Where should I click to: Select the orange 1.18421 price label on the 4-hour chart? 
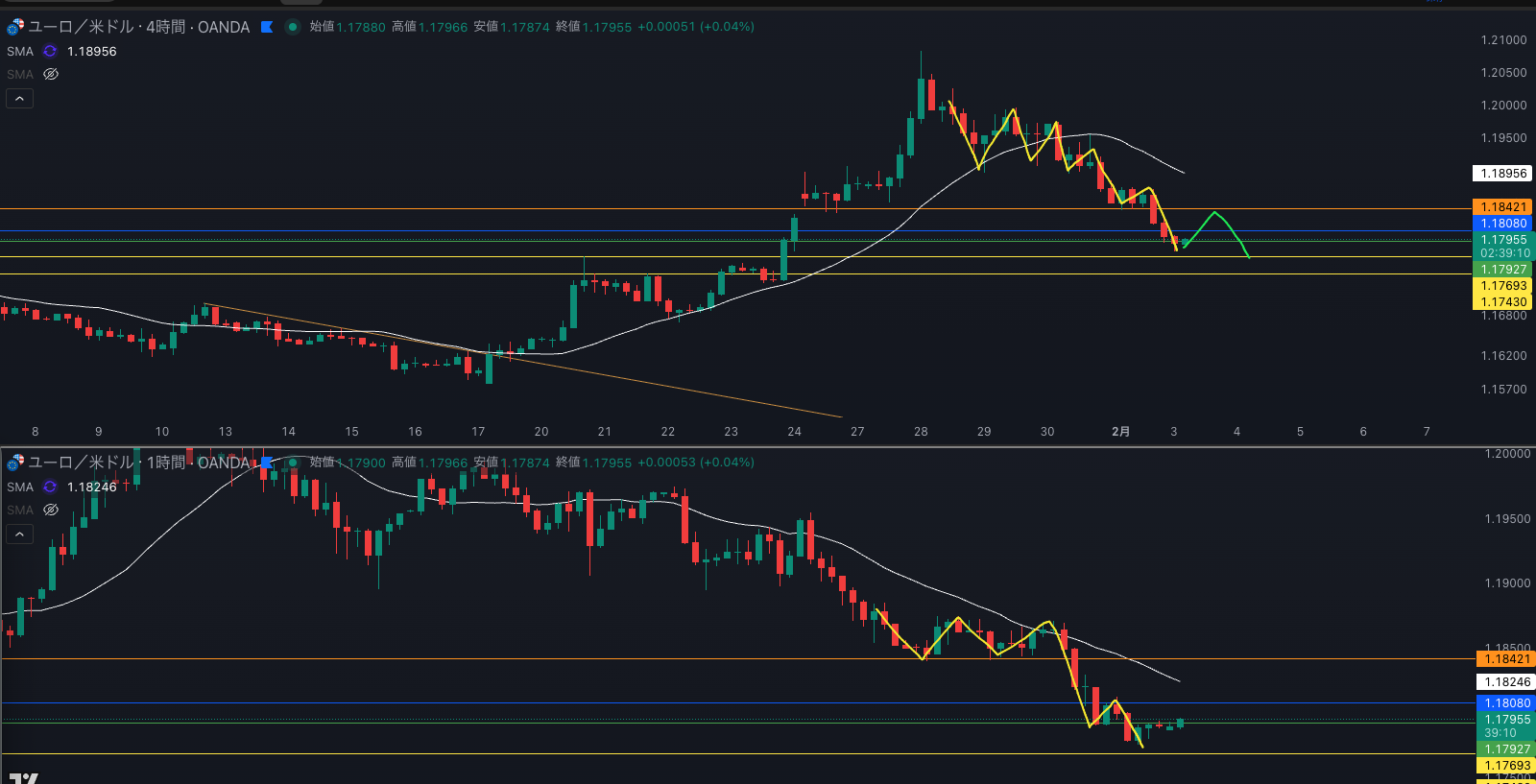pos(1502,207)
